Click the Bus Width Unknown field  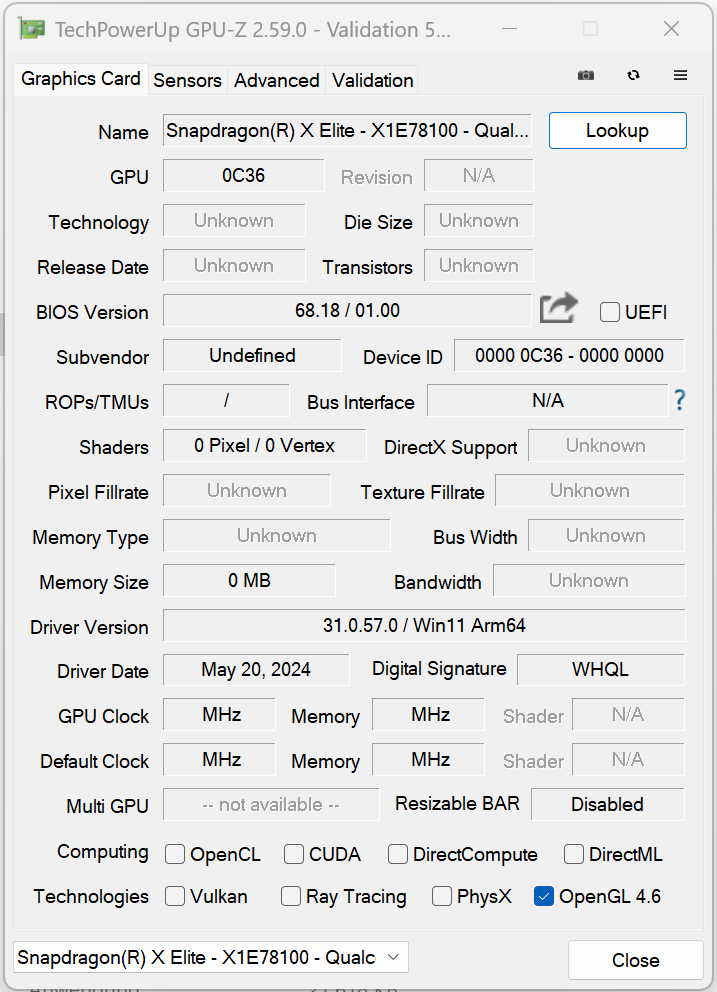(x=606, y=535)
